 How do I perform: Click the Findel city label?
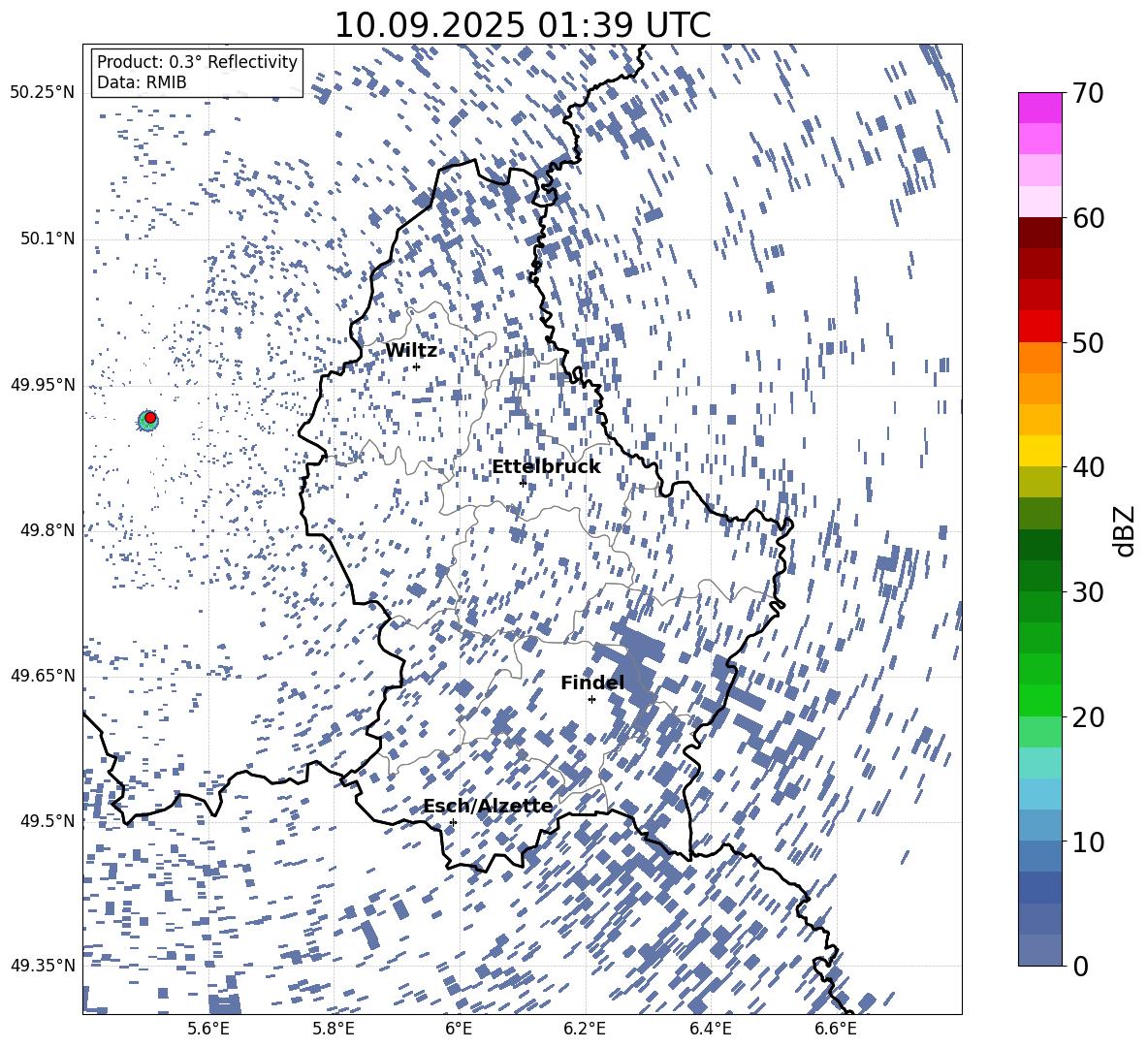pyautogui.click(x=592, y=683)
